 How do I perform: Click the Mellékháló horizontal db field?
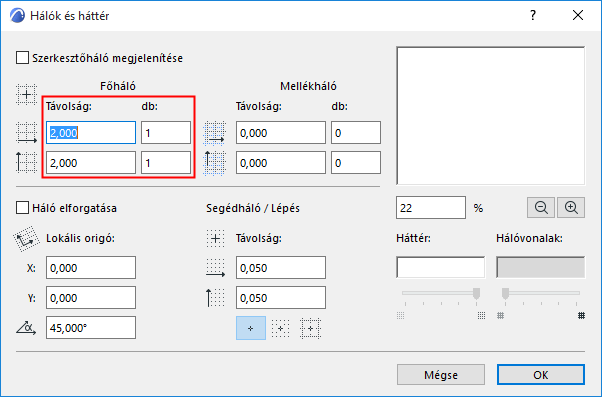[356, 133]
